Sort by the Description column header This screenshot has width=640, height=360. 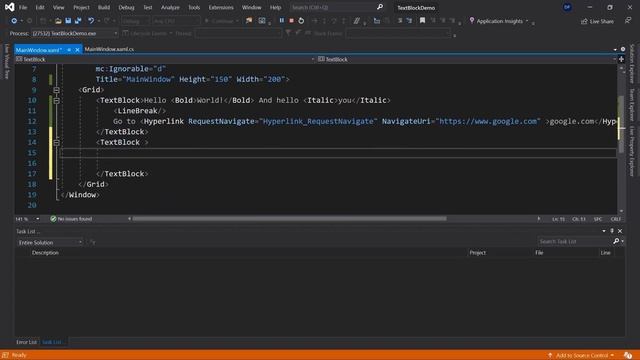tap(45, 253)
